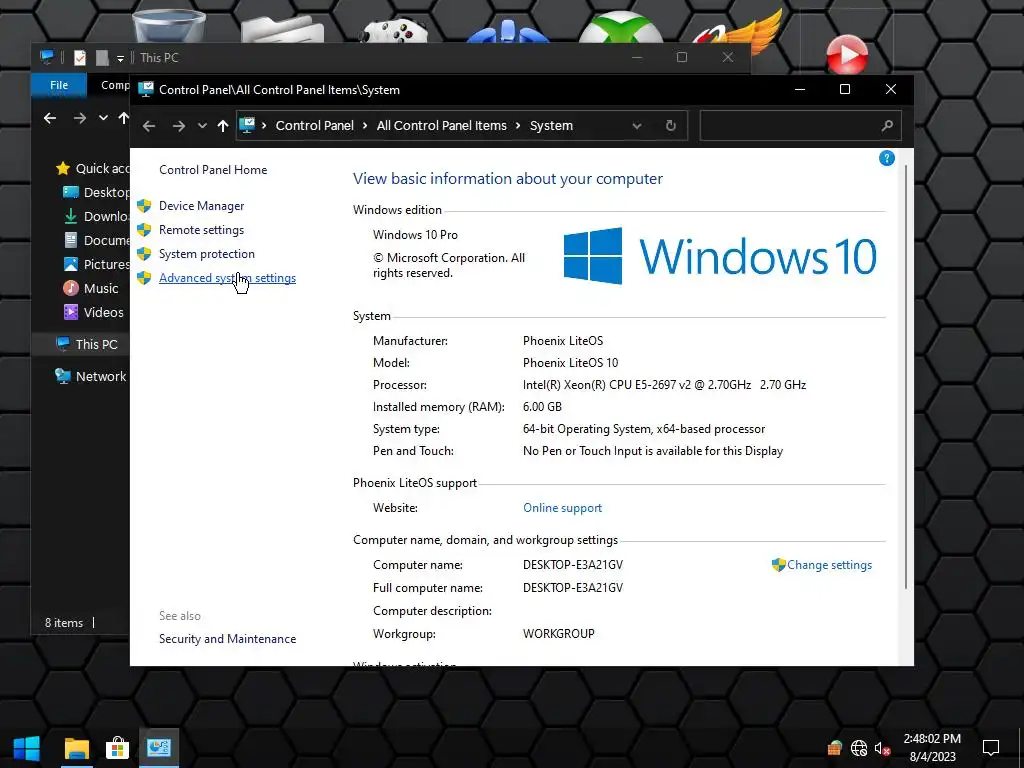Refresh the System page
Screen dimensions: 1024x768
tap(671, 126)
